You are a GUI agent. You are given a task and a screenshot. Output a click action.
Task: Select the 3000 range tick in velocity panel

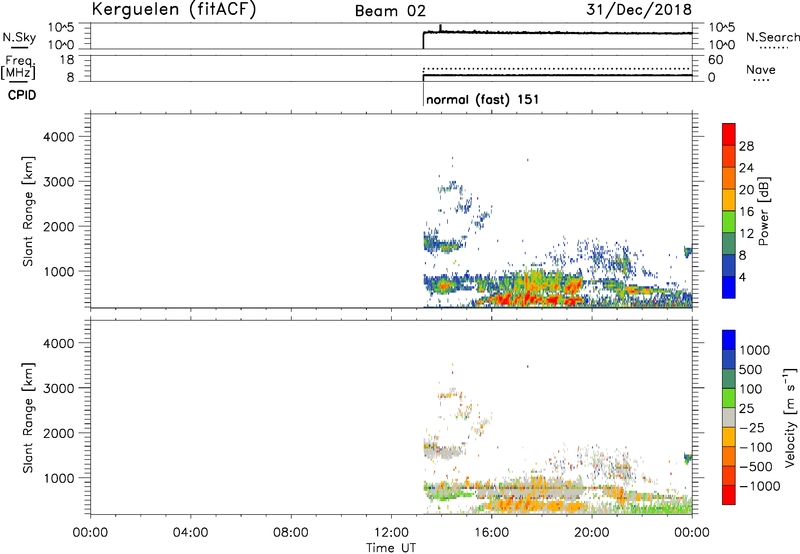tap(58, 388)
